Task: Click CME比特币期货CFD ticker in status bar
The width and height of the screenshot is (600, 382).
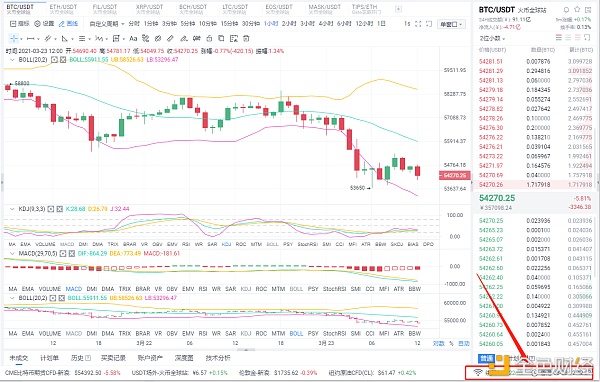Action: coord(63,372)
